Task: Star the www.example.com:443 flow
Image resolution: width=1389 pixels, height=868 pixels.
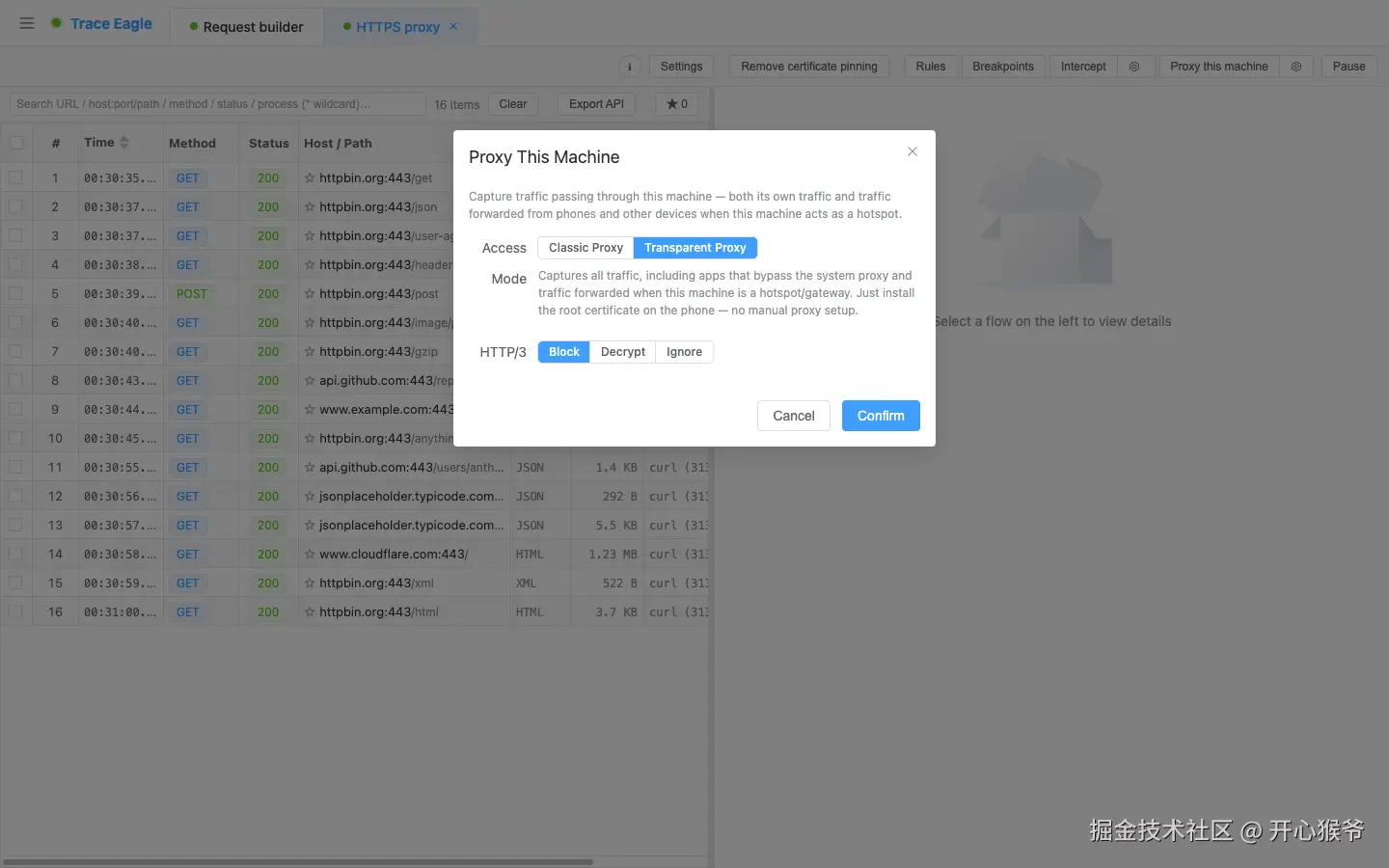Action: click(x=310, y=409)
